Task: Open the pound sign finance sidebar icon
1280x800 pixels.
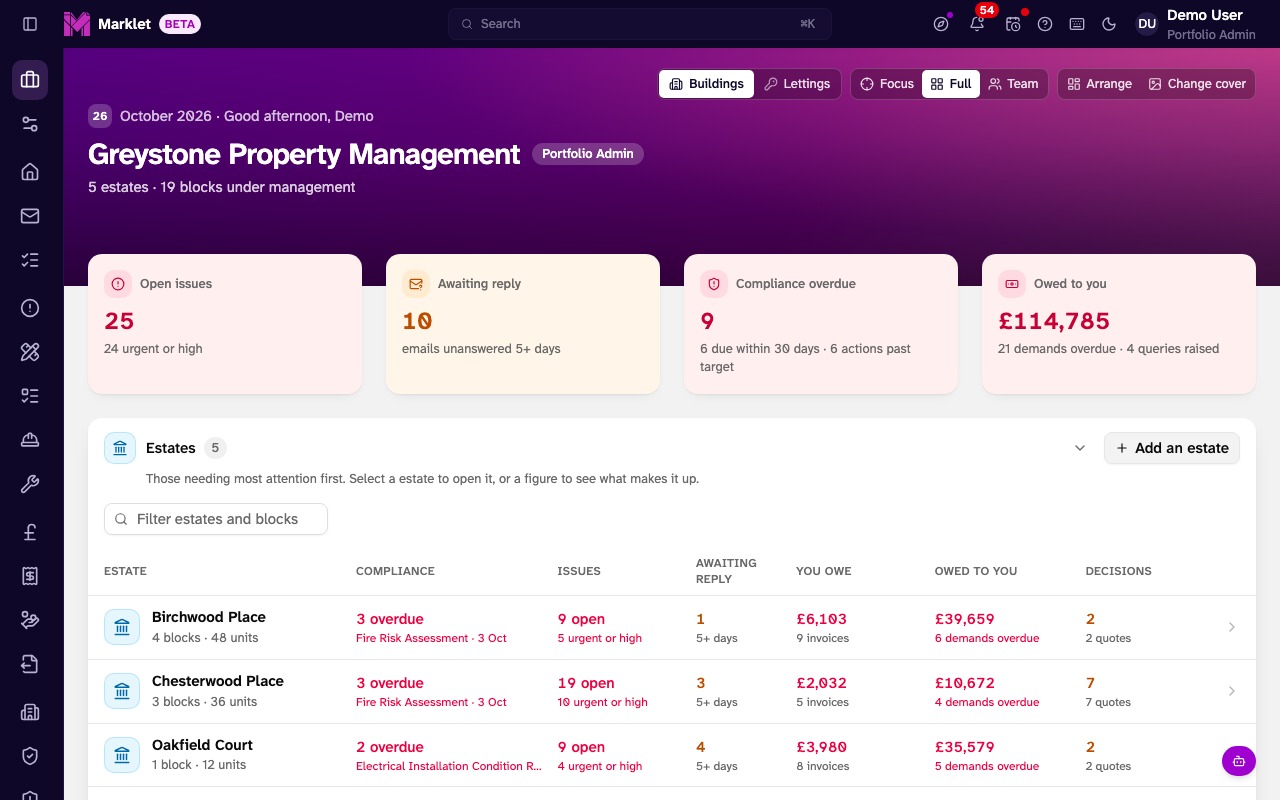Action: (x=30, y=533)
